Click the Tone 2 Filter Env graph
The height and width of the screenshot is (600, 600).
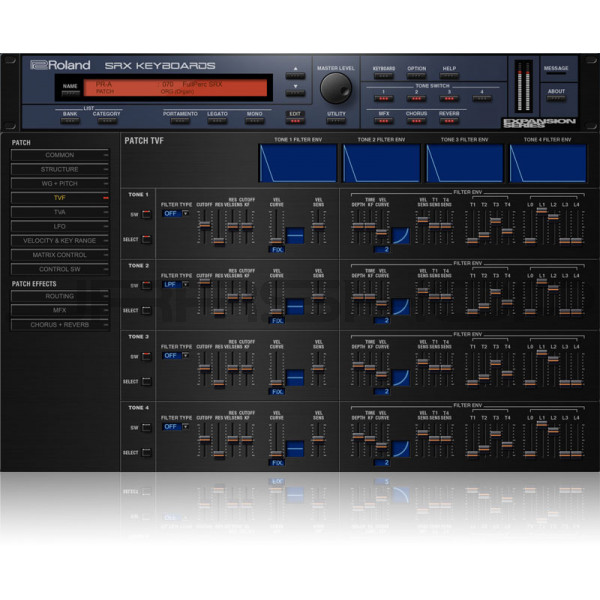(x=381, y=163)
